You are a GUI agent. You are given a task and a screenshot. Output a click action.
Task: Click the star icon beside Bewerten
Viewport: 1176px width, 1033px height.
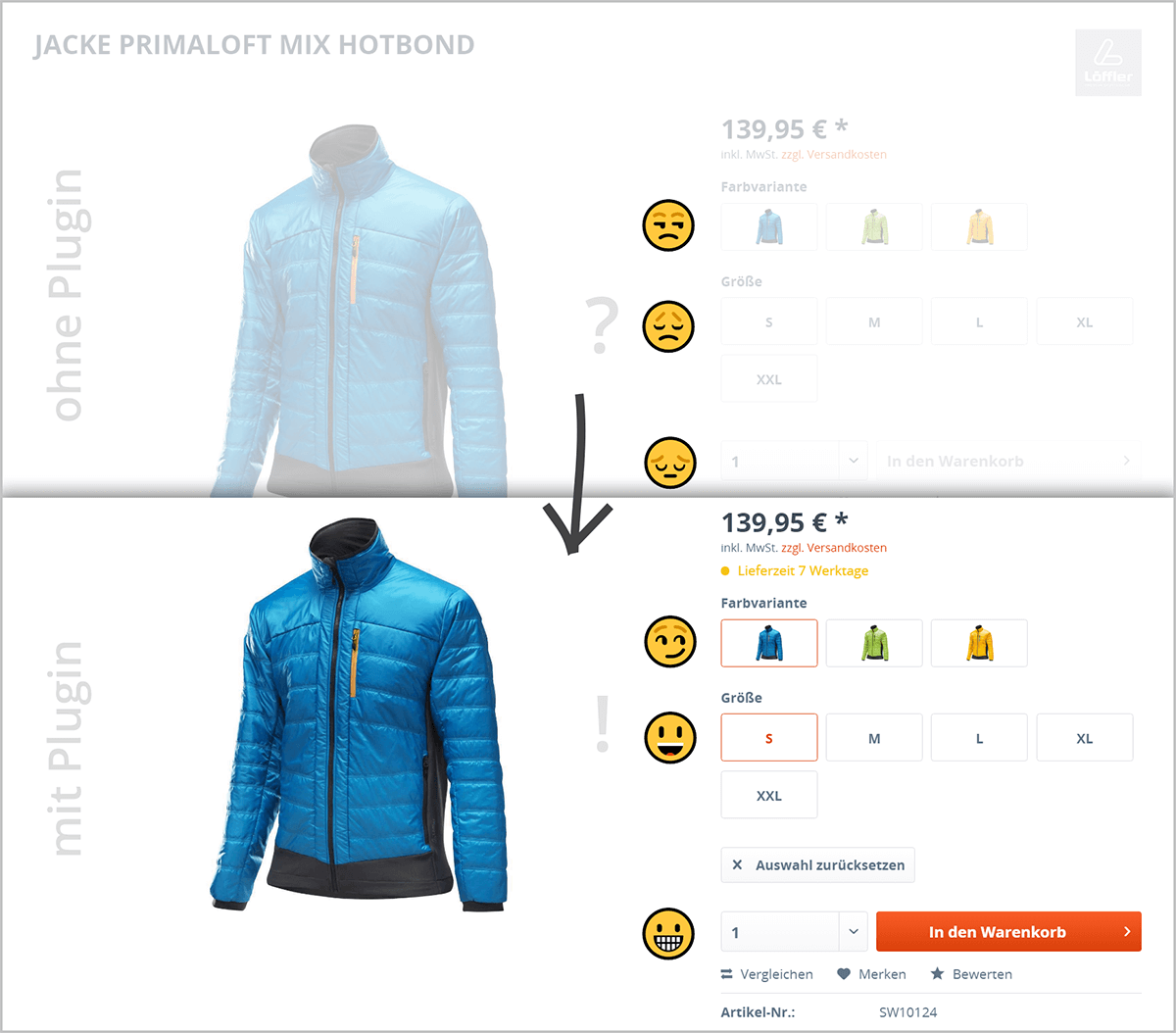937,974
